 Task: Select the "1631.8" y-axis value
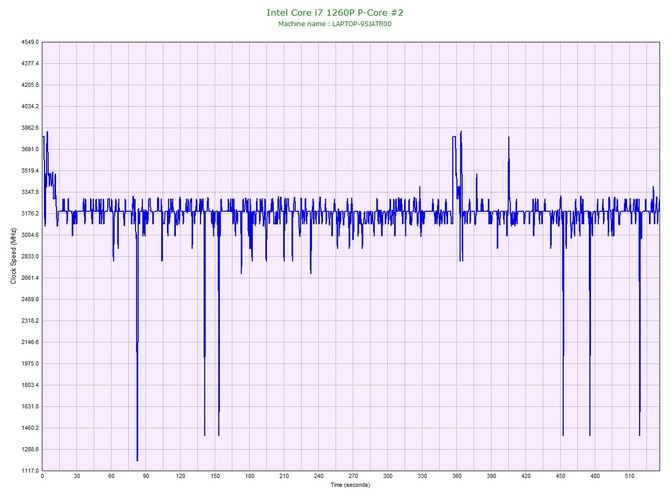tap(30, 407)
